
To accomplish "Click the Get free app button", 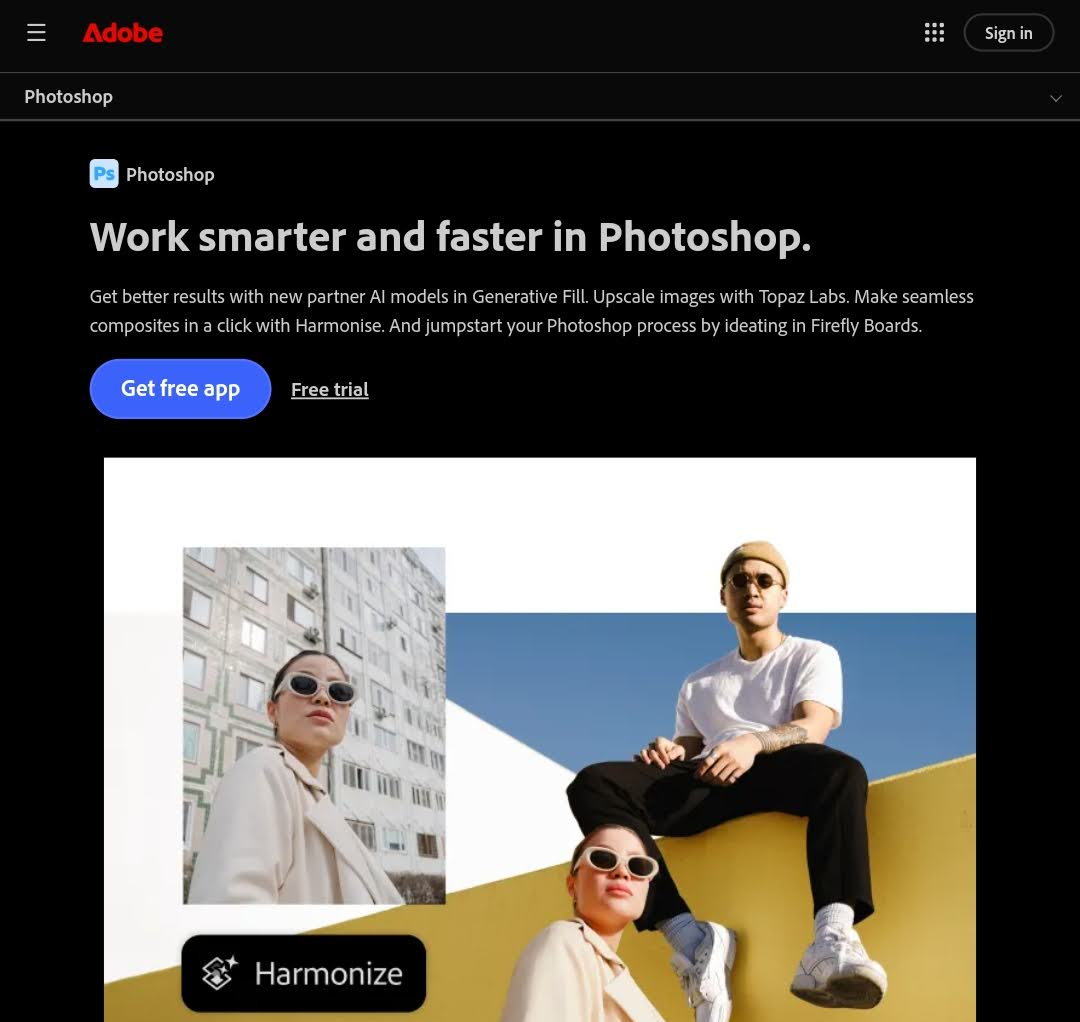I will click(180, 388).
